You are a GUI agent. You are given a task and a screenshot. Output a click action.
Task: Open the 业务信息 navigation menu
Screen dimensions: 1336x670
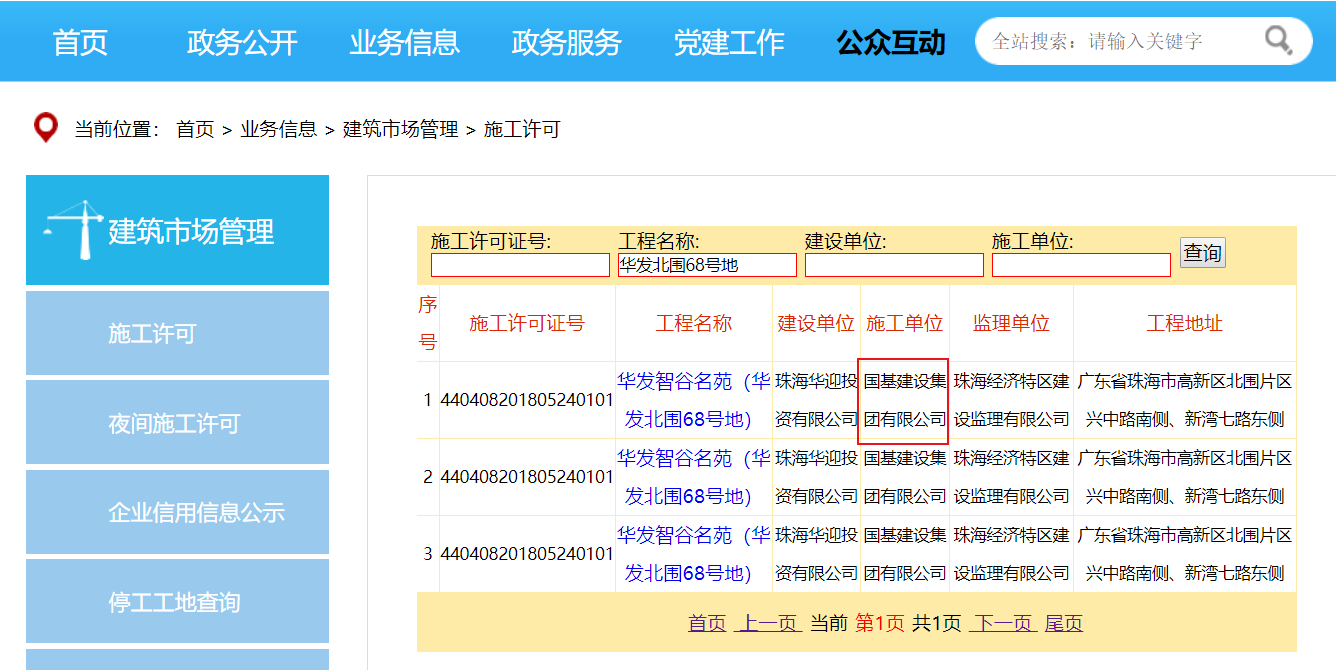click(x=404, y=42)
